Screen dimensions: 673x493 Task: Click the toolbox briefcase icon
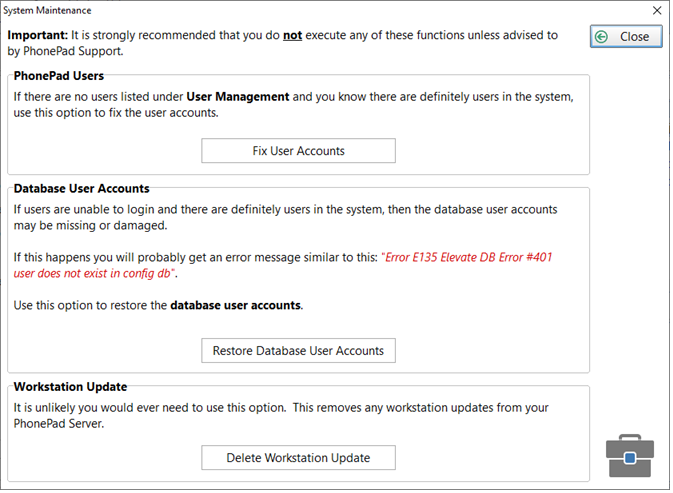click(630, 456)
